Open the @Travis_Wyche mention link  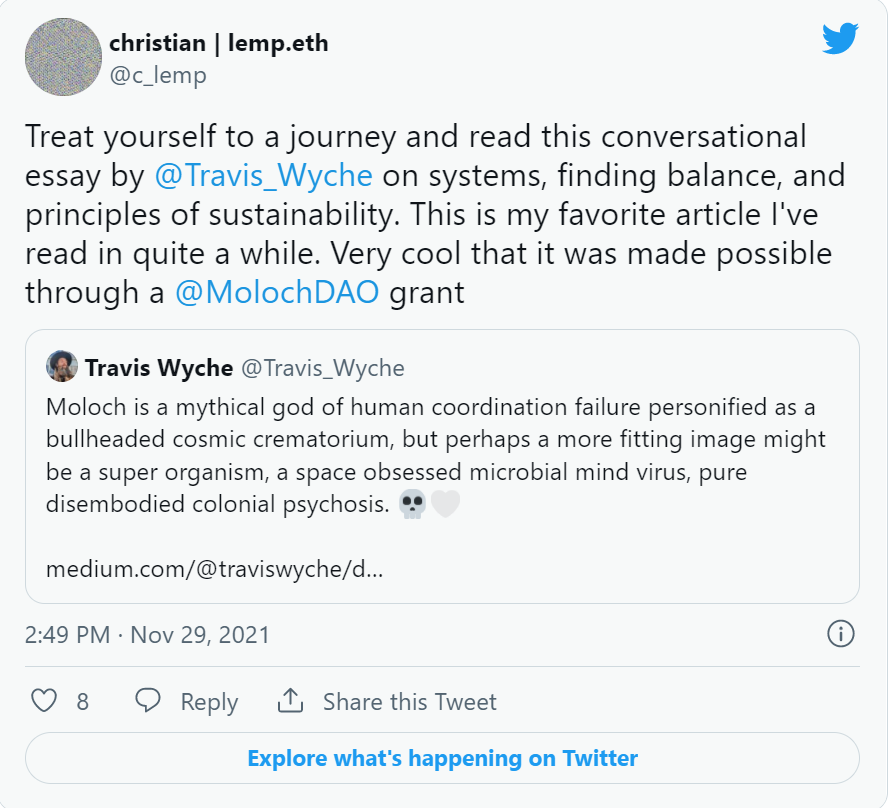(x=263, y=175)
